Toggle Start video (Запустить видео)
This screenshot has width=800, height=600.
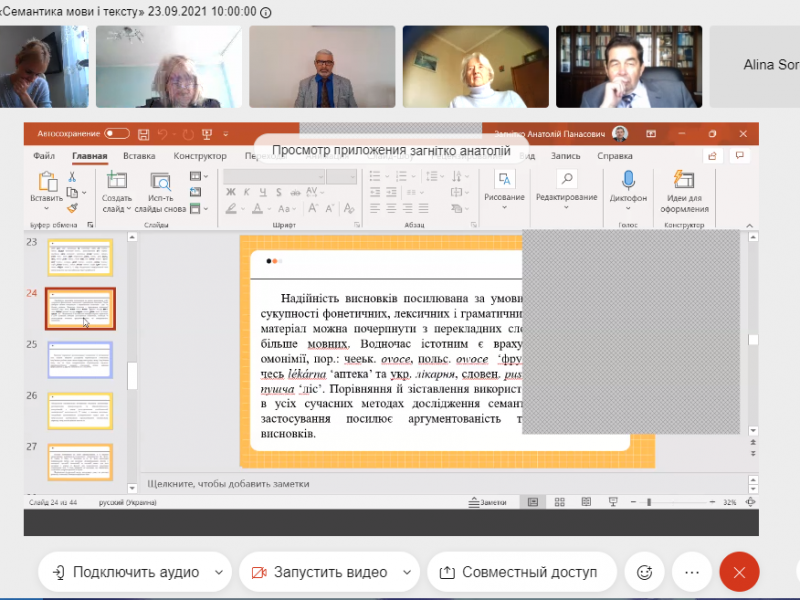[320, 572]
